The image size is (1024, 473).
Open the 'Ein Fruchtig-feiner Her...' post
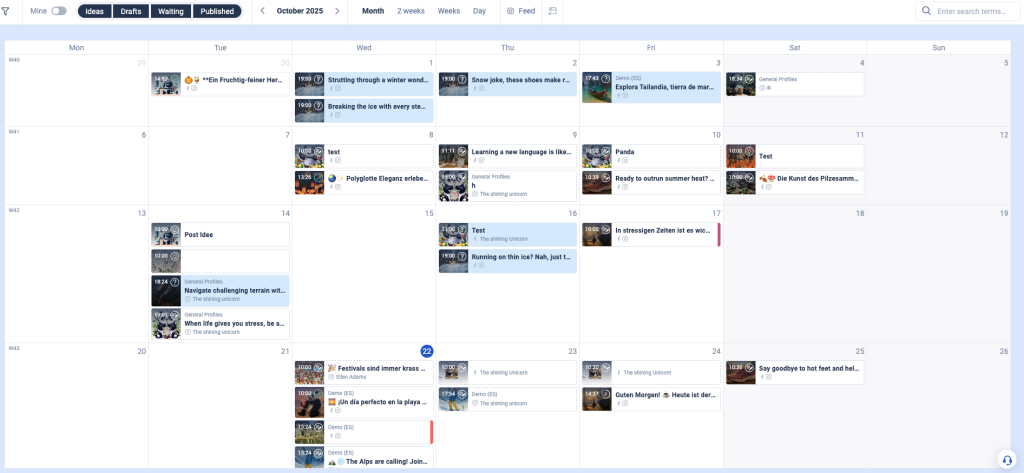point(220,84)
